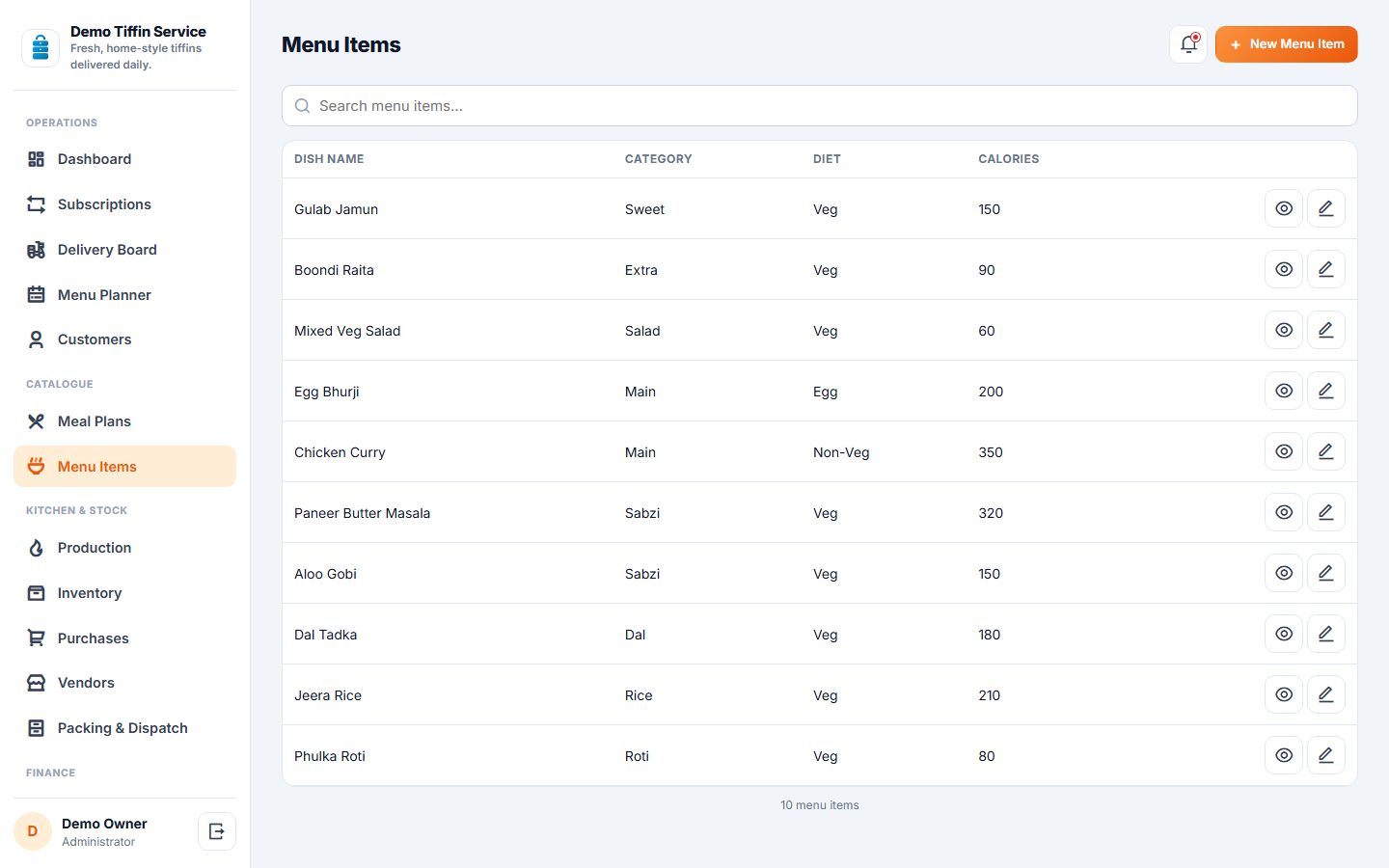Click the logout icon beside Demo Owner
The height and width of the screenshot is (868, 1389).
click(x=217, y=831)
